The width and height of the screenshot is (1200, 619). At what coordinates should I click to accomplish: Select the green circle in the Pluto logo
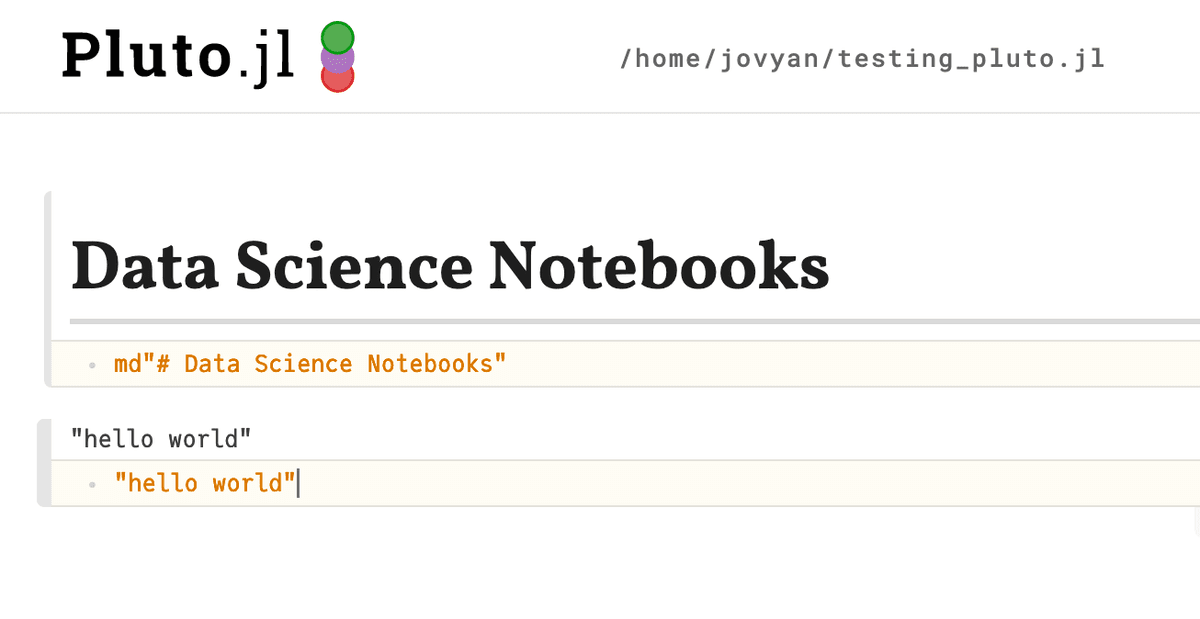[337, 35]
